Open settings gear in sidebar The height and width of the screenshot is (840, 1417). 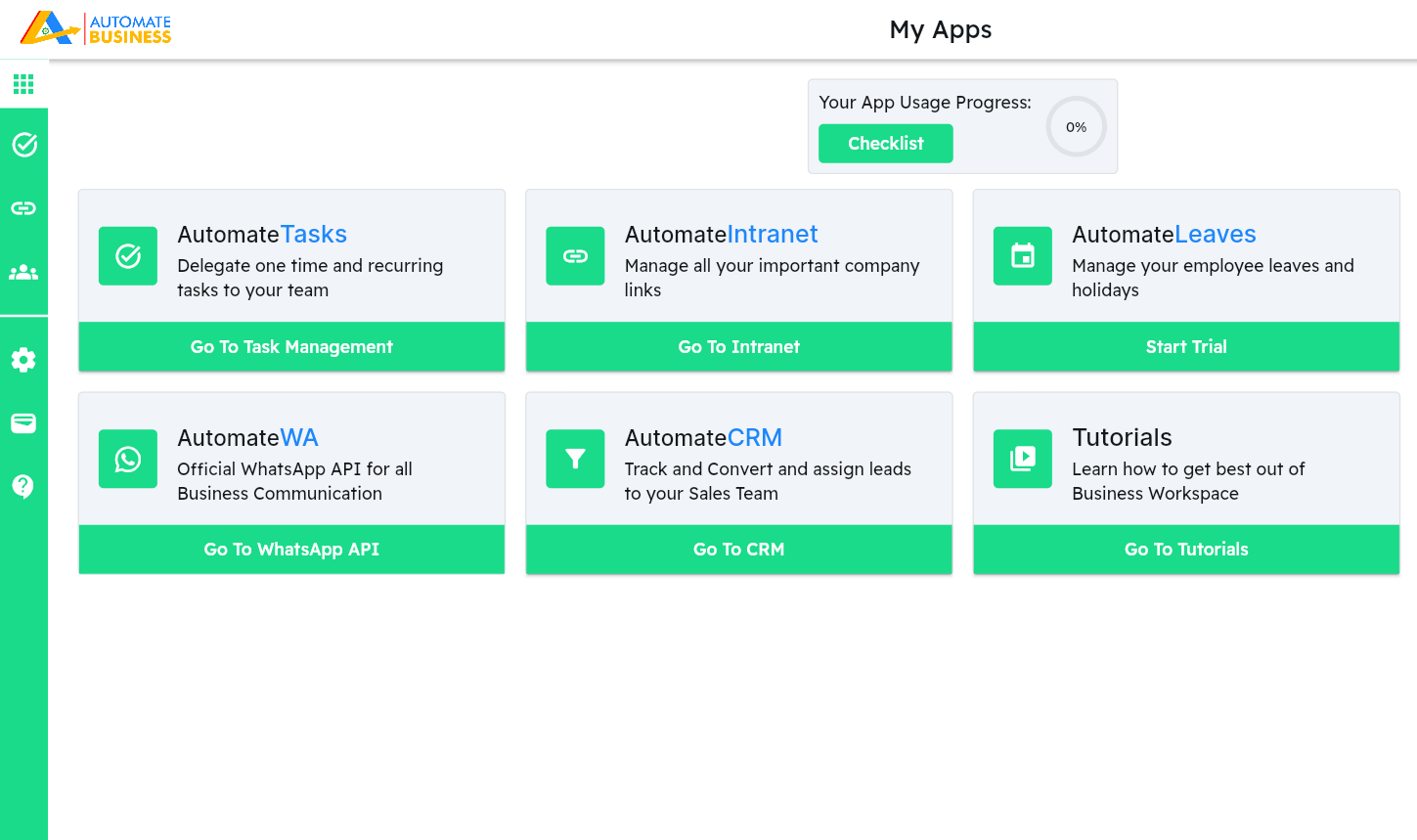[23, 360]
